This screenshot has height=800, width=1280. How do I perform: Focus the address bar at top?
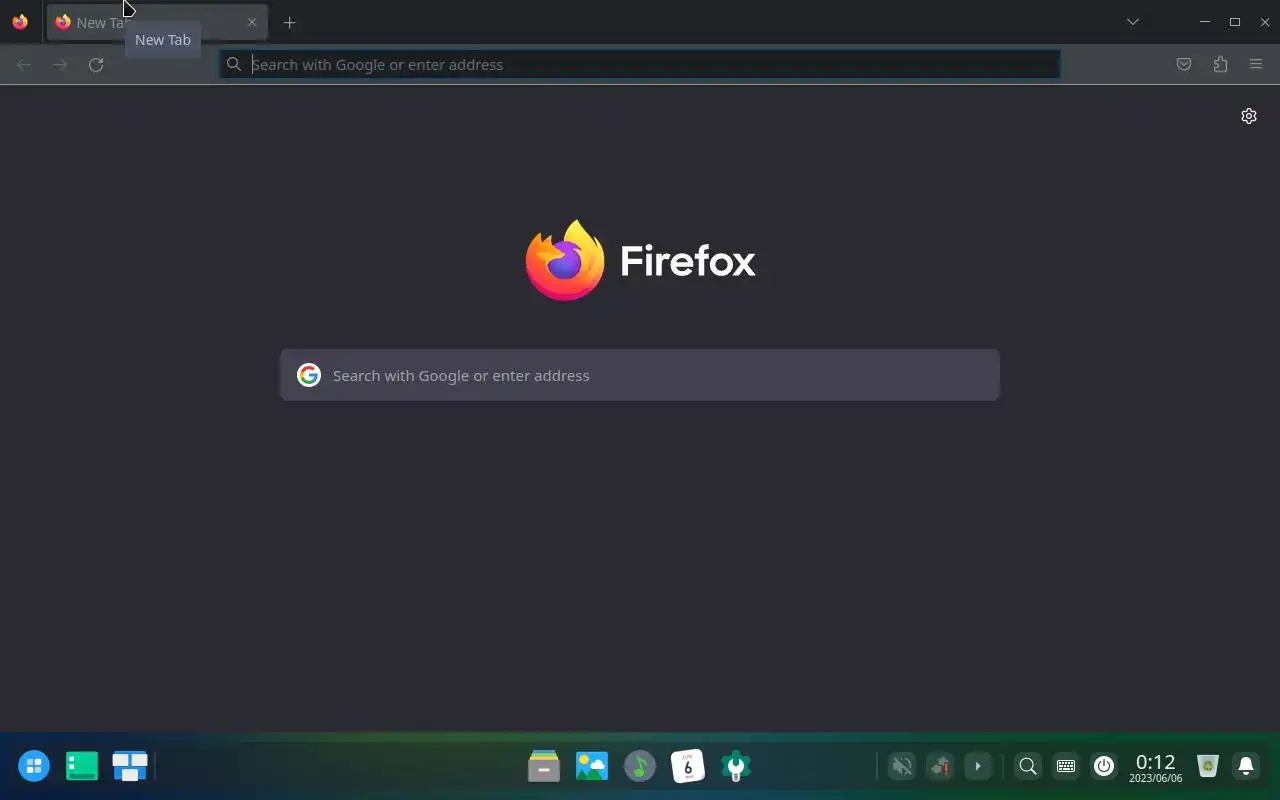(640, 64)
